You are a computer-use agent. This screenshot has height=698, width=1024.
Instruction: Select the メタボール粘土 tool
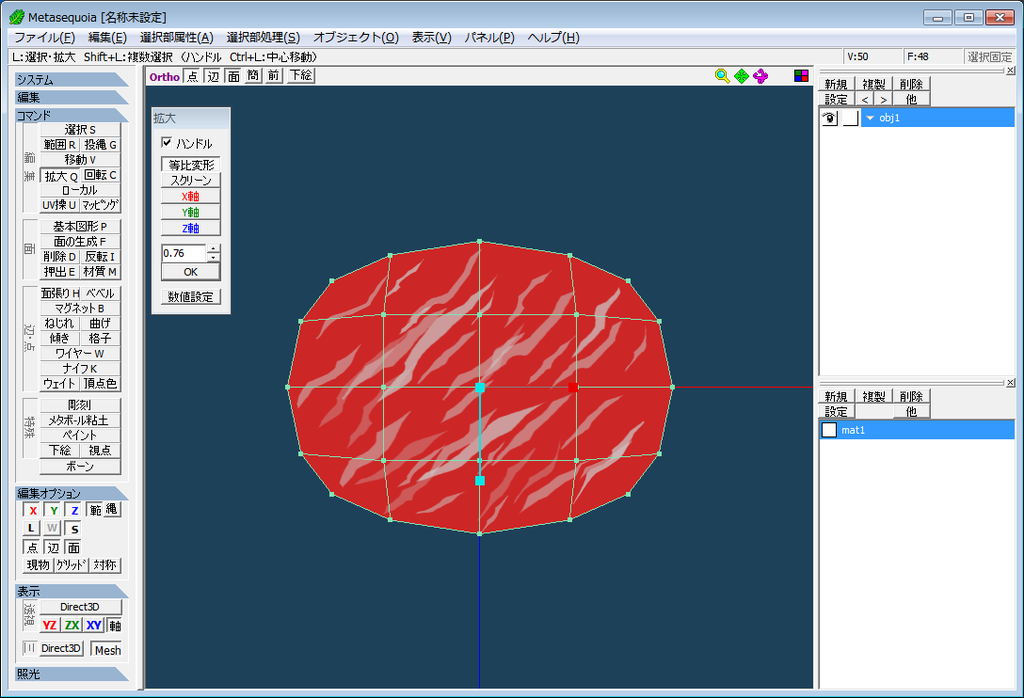80,420
